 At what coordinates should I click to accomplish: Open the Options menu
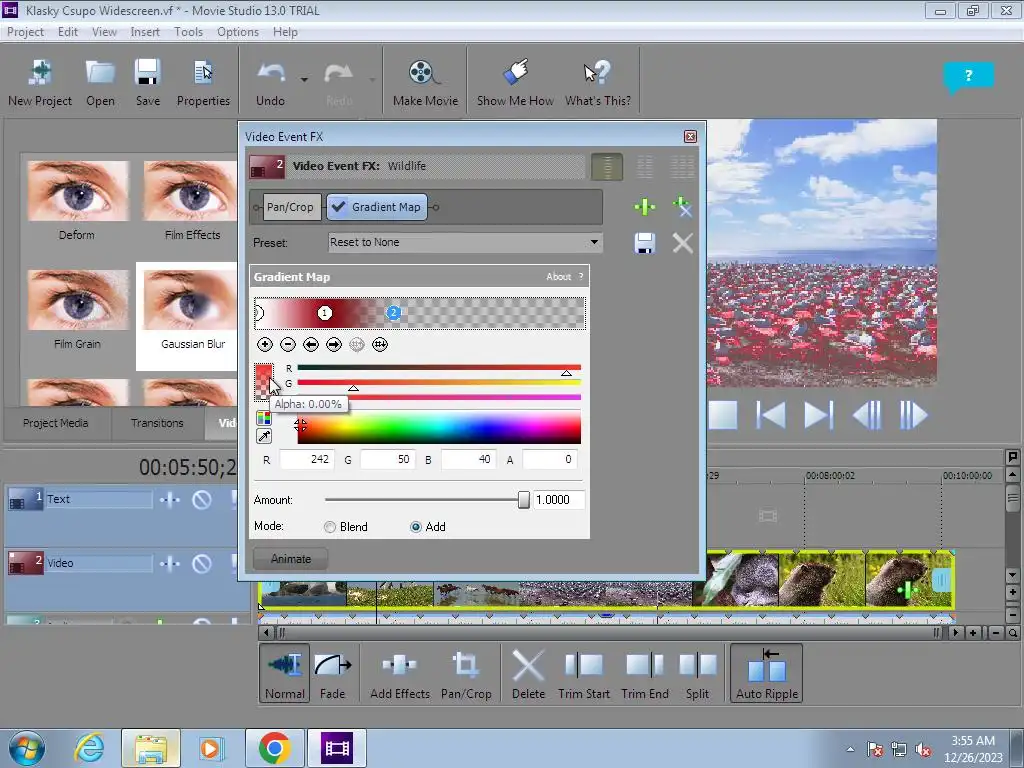coord(238,32)
